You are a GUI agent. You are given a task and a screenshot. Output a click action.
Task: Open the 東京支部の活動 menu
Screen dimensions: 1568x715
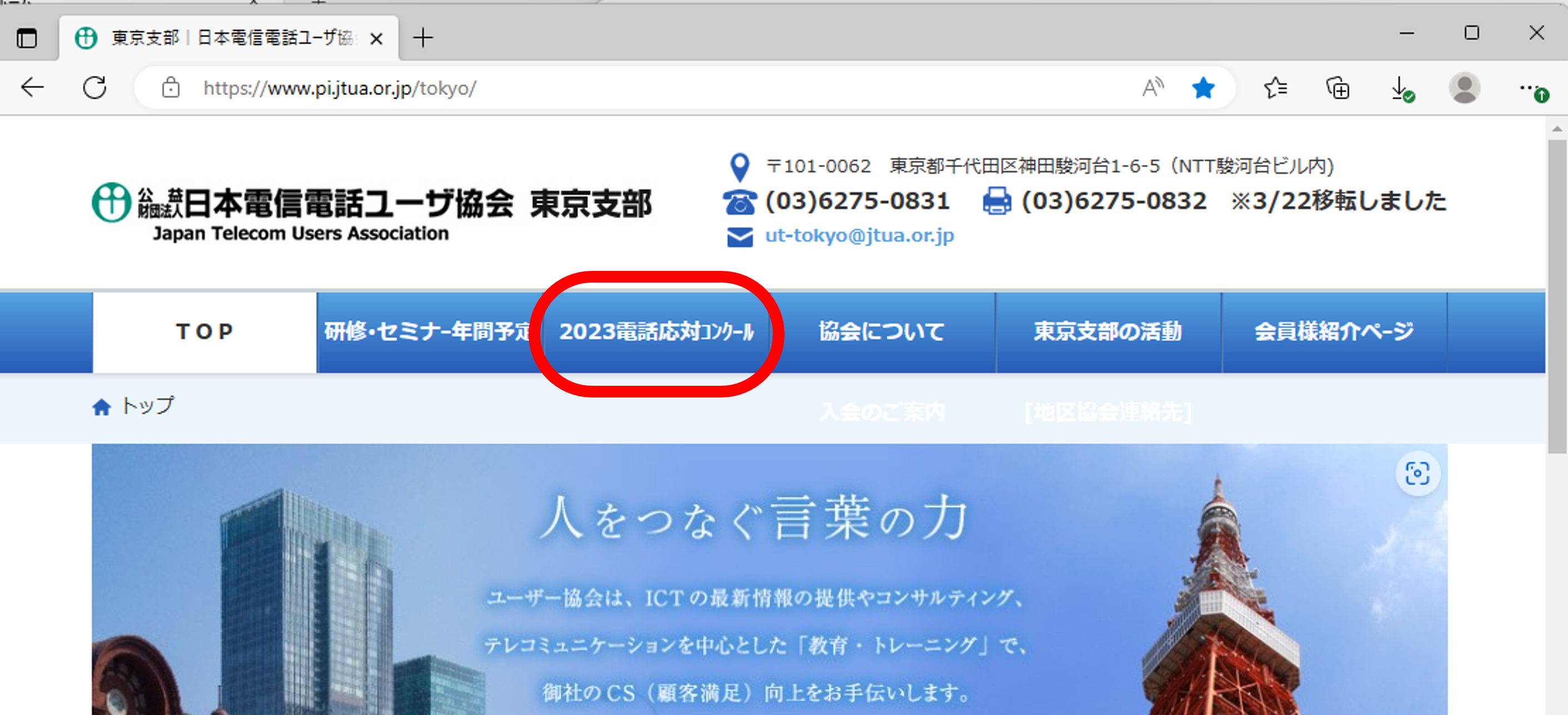point(1108,333)
